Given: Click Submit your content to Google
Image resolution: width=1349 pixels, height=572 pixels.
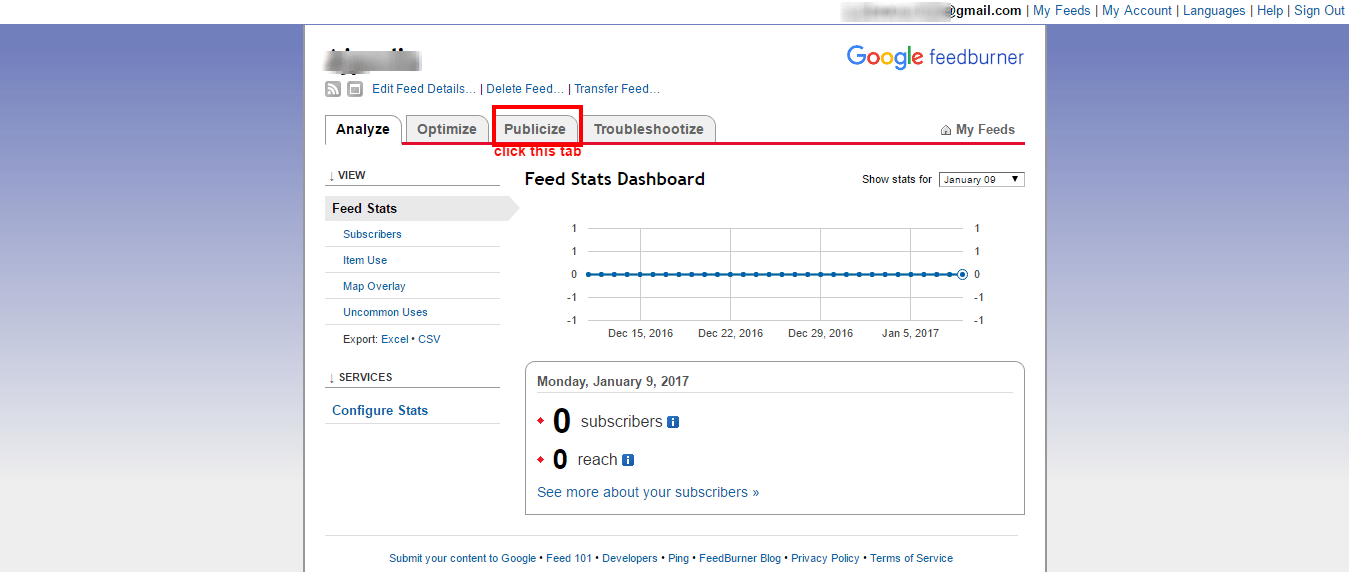Looking at the screenshot, I should (x=463, y=558).
